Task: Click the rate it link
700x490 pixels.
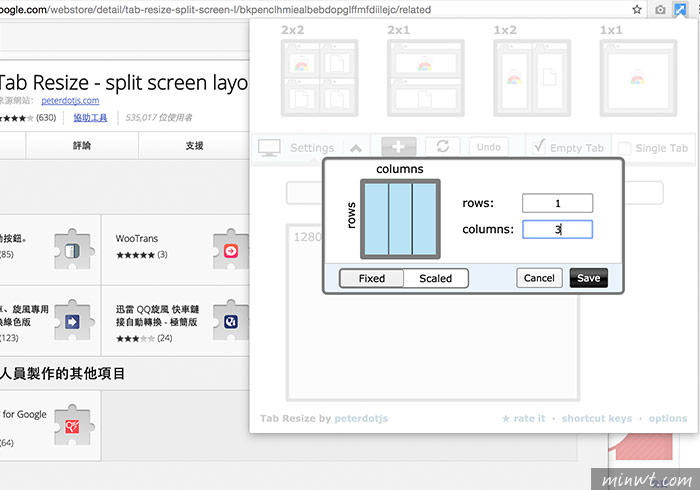Action: [524, 418]
